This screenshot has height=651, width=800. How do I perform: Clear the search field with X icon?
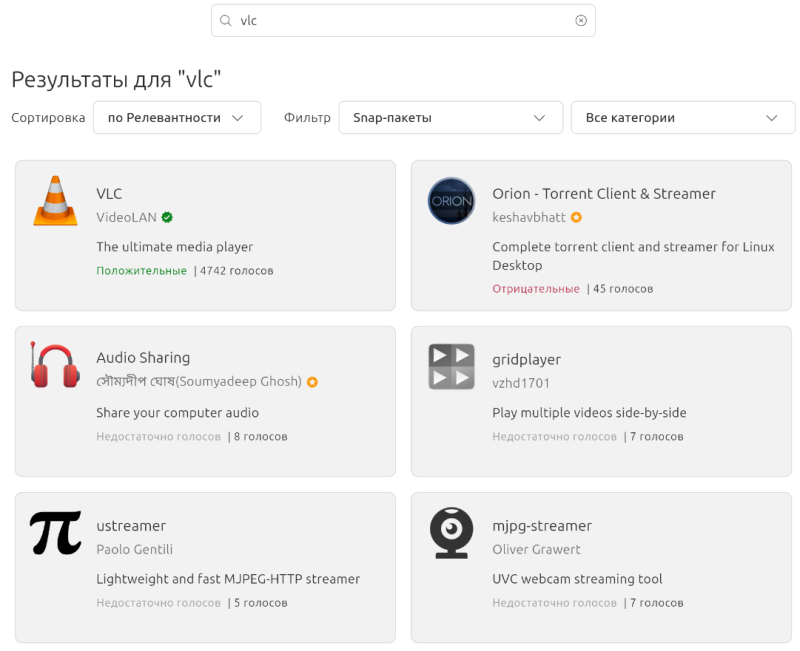tap(581, 20)
